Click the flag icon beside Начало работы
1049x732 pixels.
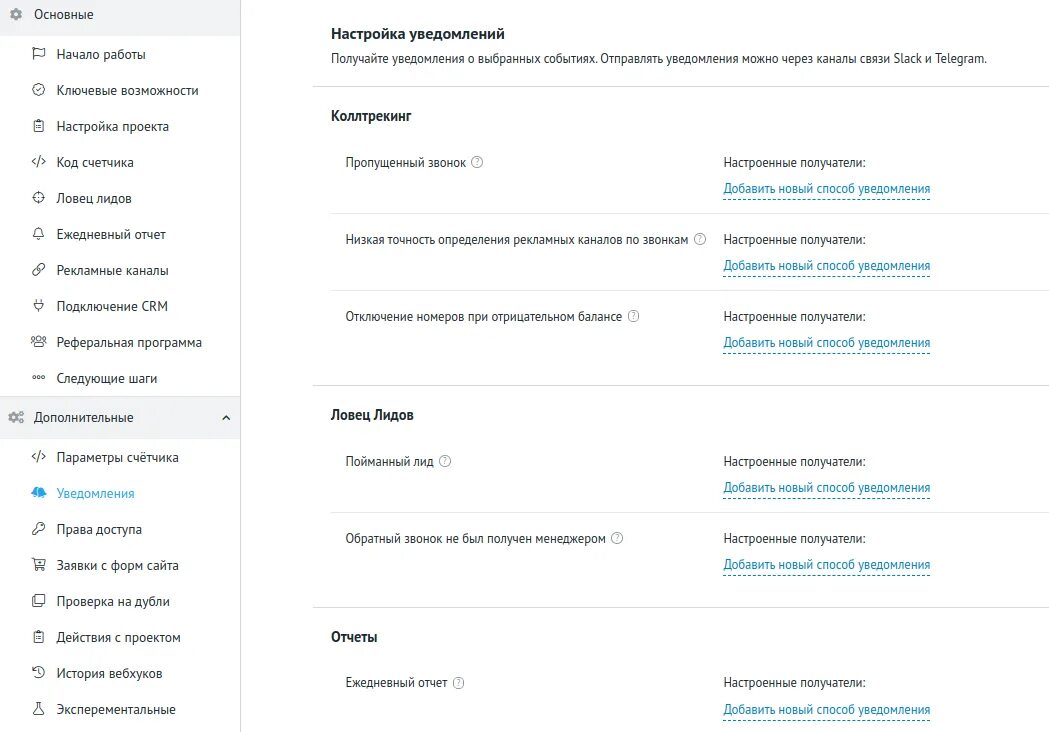(39, 54)
